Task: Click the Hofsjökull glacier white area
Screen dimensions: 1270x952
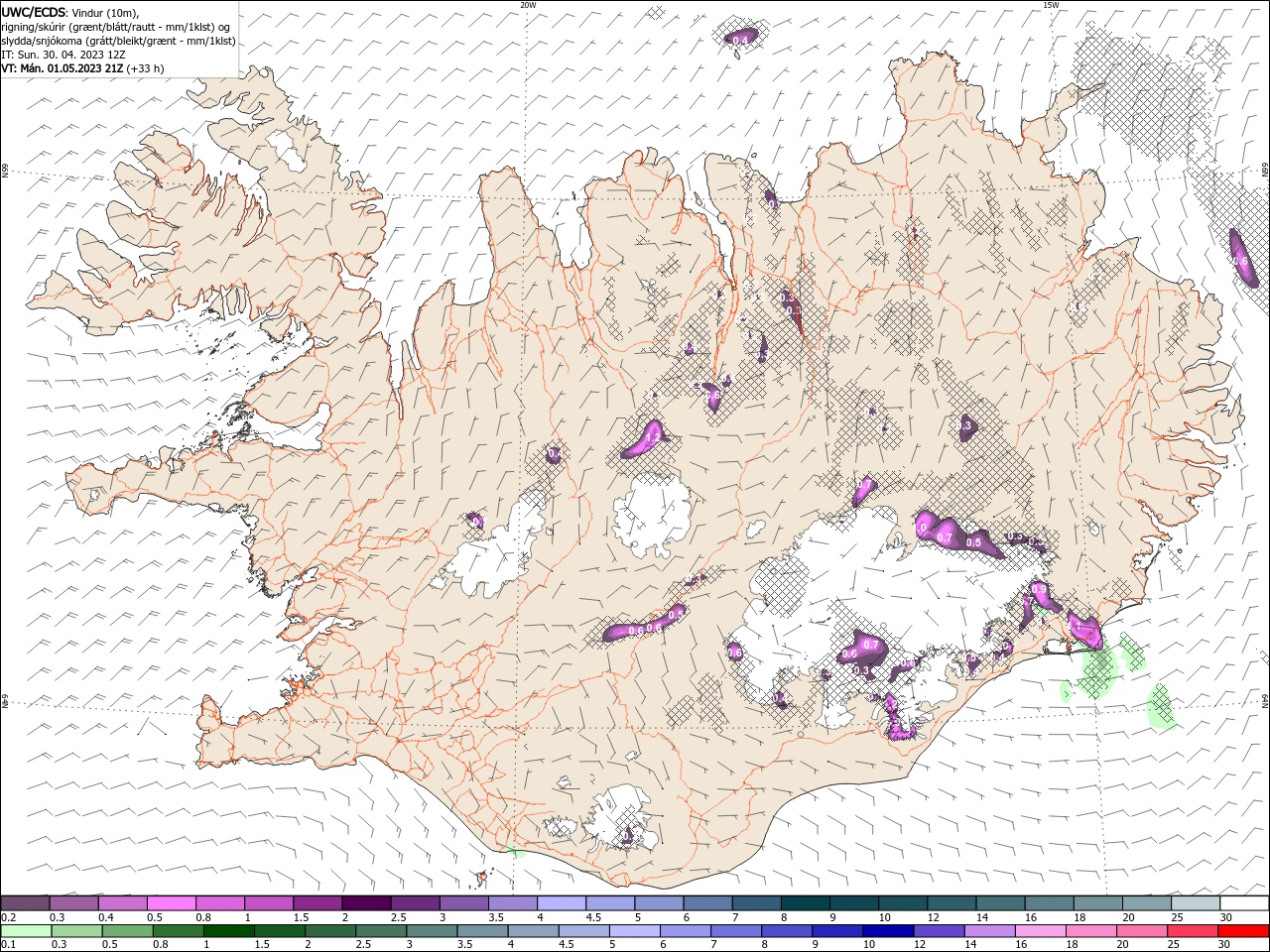Action: tap(652, 514)
